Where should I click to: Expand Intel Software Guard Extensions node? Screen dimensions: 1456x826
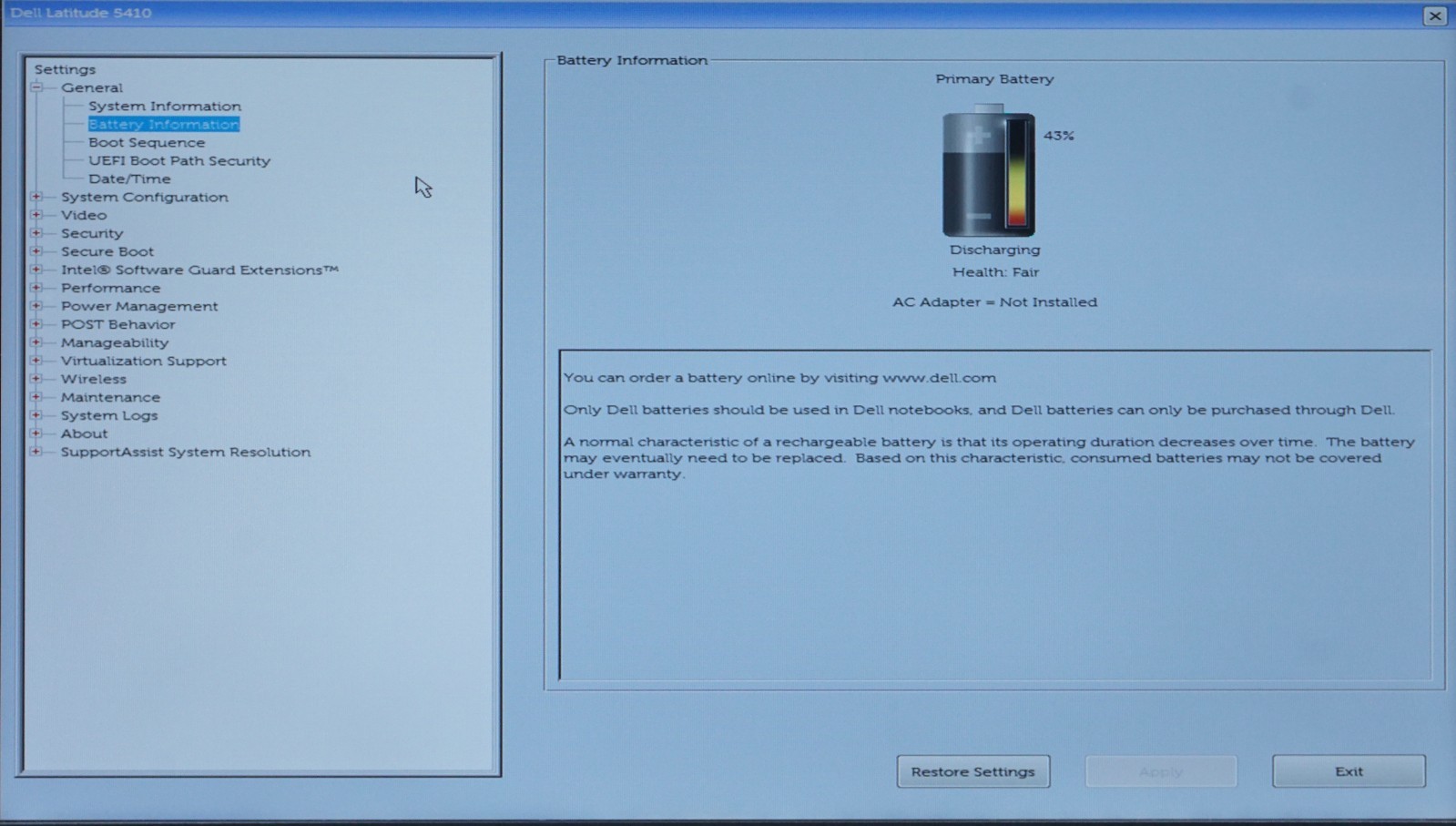pos(36,270)
